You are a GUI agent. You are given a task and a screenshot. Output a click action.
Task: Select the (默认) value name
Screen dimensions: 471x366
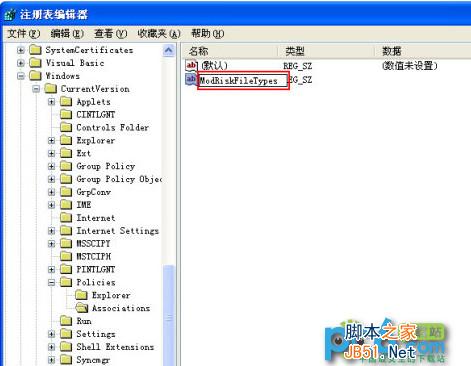pyautogui.click(x=214, y=65)
